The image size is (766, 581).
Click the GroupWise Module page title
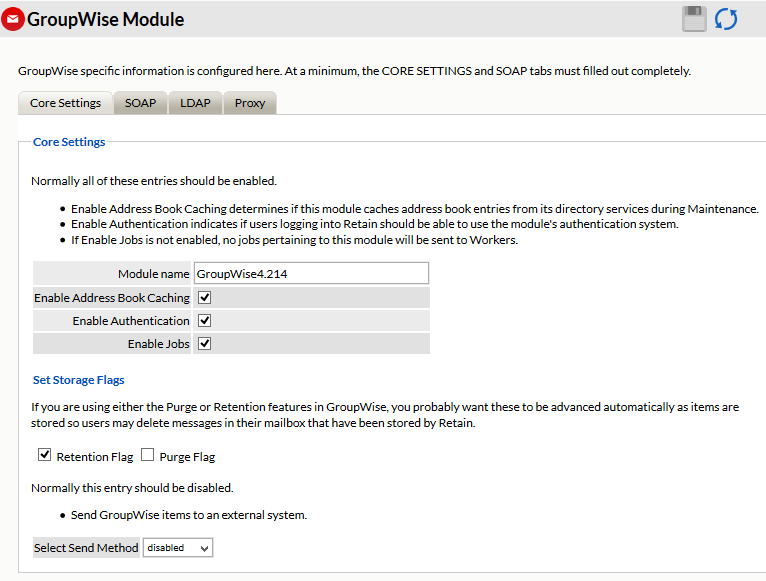pyautogui.click(x=106, y=19)
